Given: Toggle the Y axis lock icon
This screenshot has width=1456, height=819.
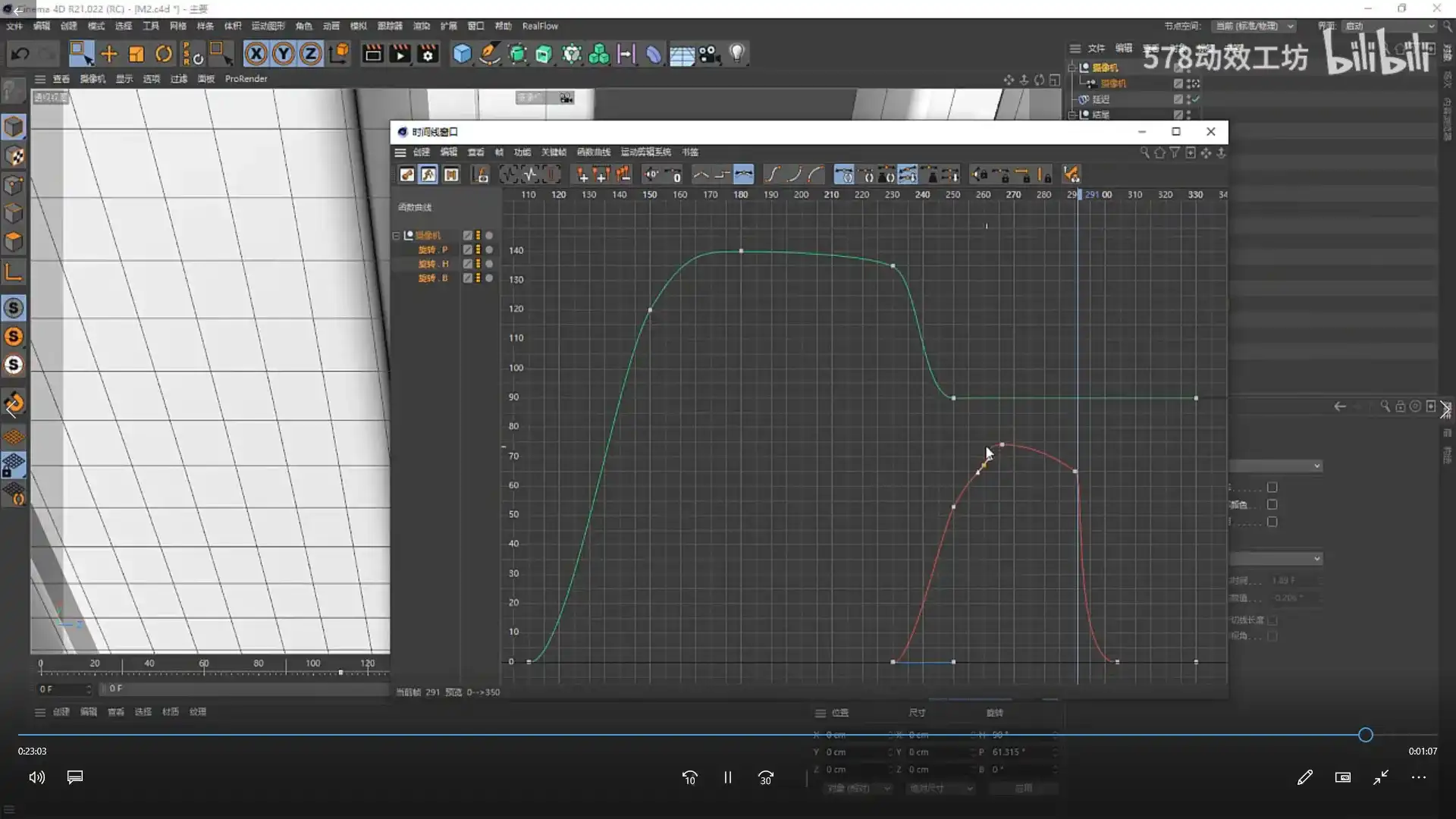Looking at the screenshot, I should pyautogui.click(x=282, y=53).
